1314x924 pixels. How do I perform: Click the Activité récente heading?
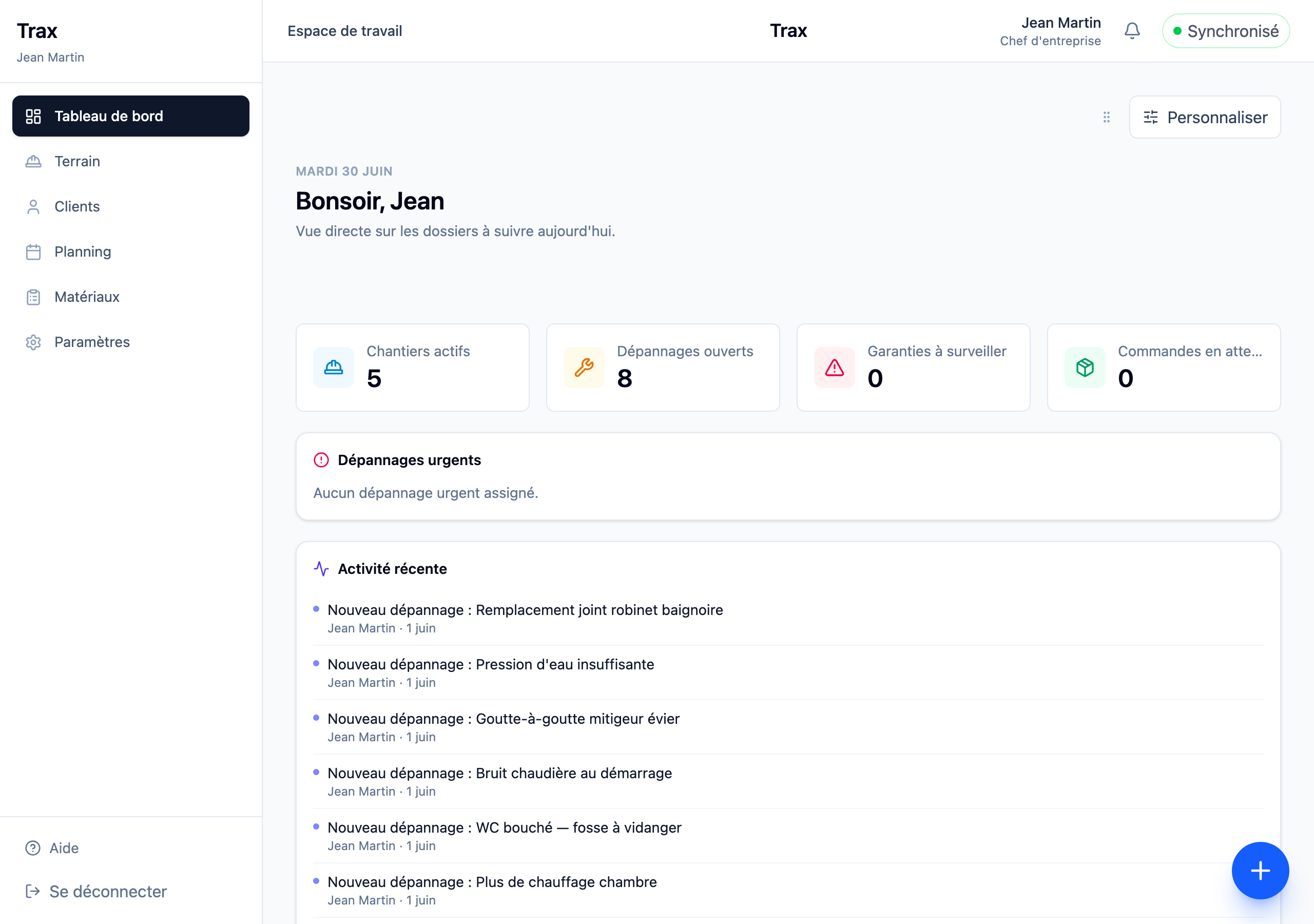click(x=392, y=569)
